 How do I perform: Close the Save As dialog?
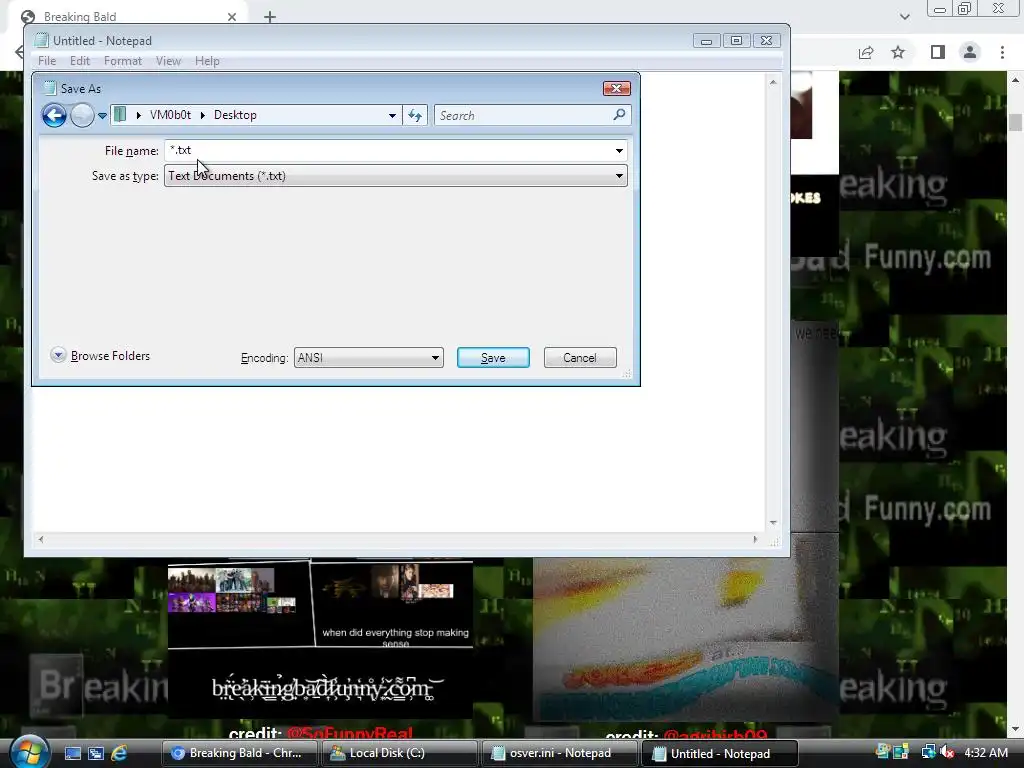tap(616, 88)
